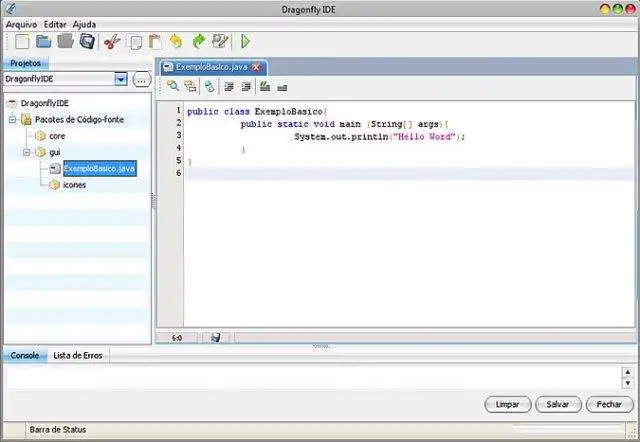640x442 pixels.
Task: Click the app logo in title bar
Action: click(x=11, y=8)
